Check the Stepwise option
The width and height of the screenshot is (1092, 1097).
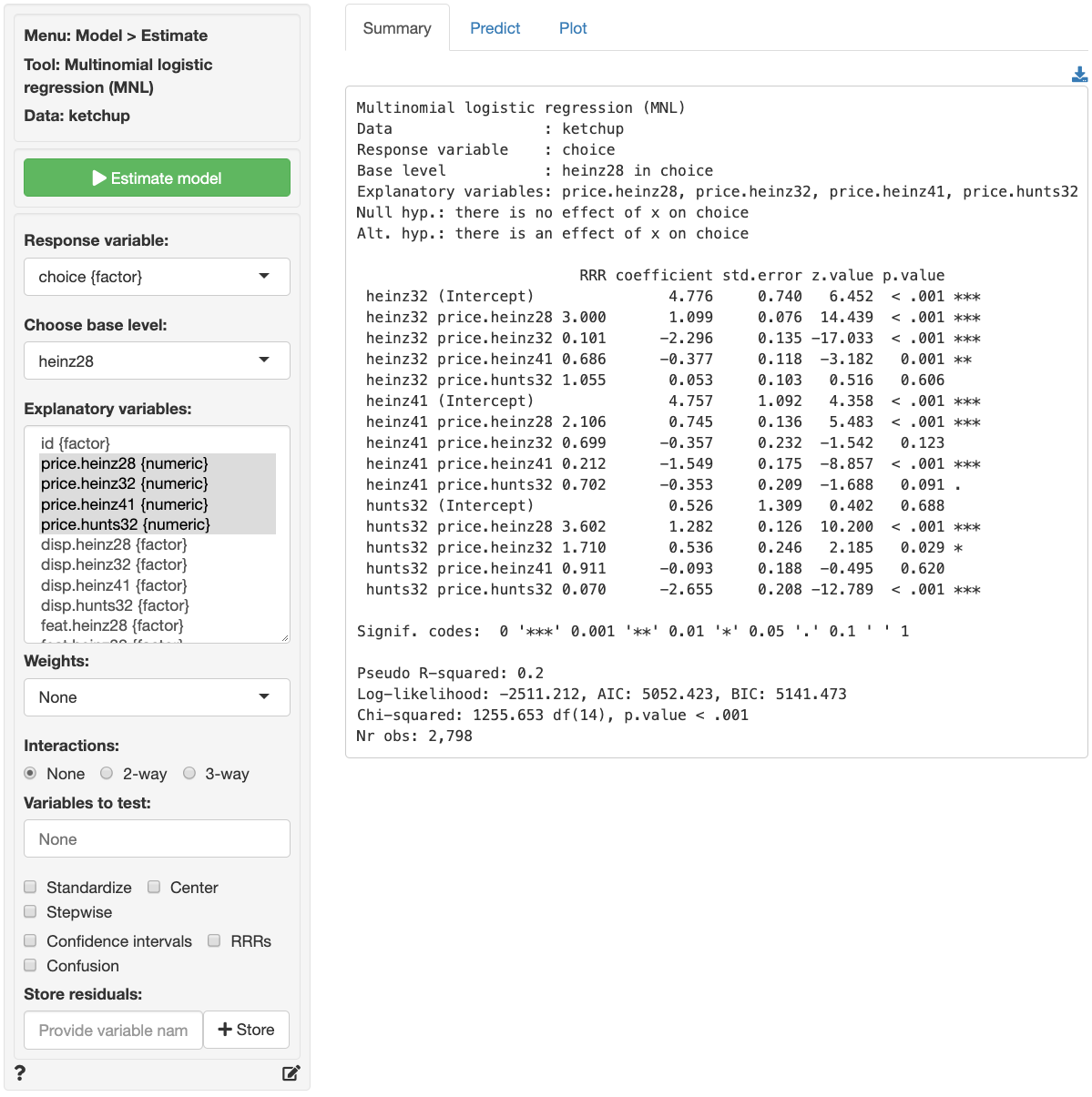pos(31,911)
